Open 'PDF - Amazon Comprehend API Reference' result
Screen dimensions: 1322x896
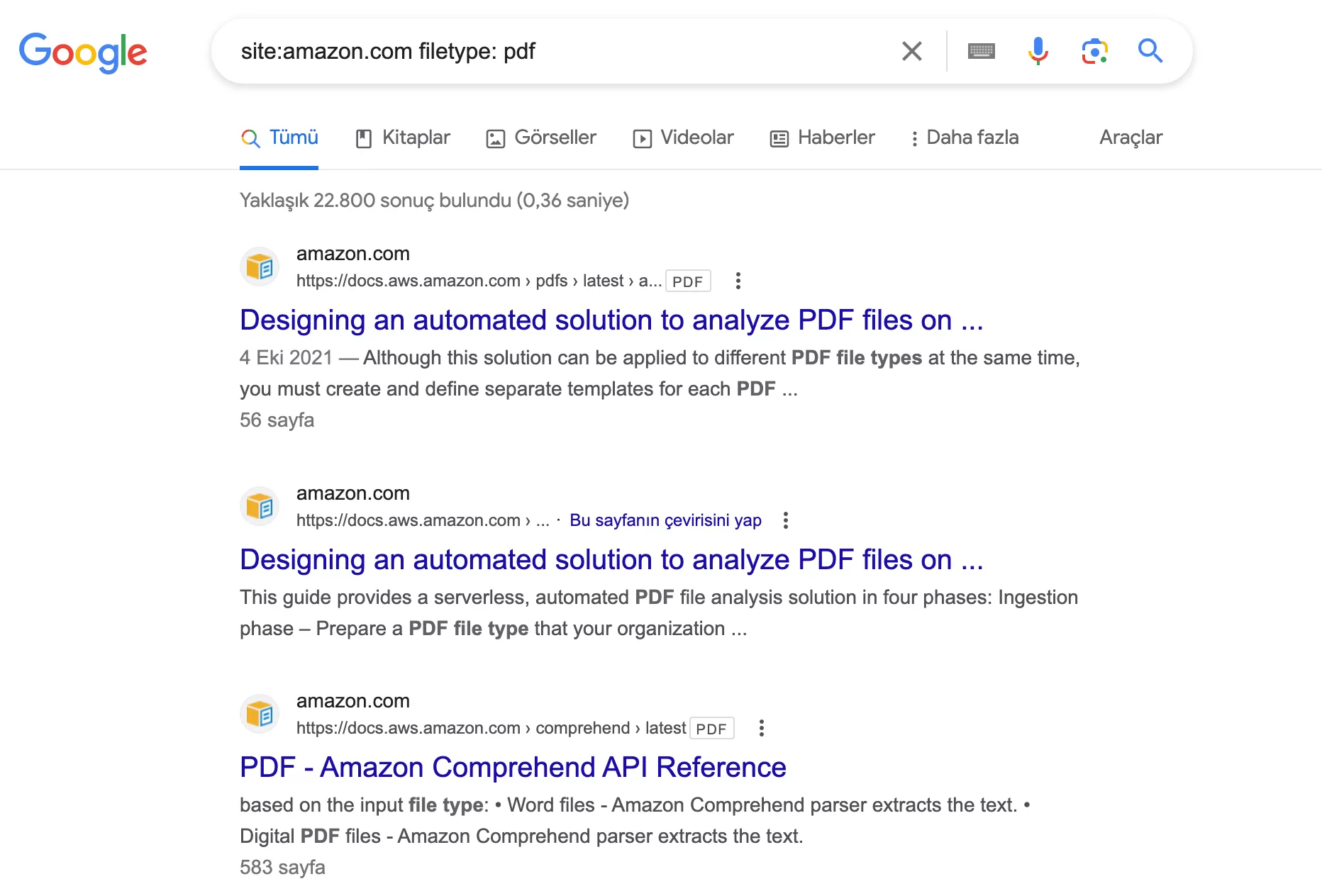tap(513, 768)
